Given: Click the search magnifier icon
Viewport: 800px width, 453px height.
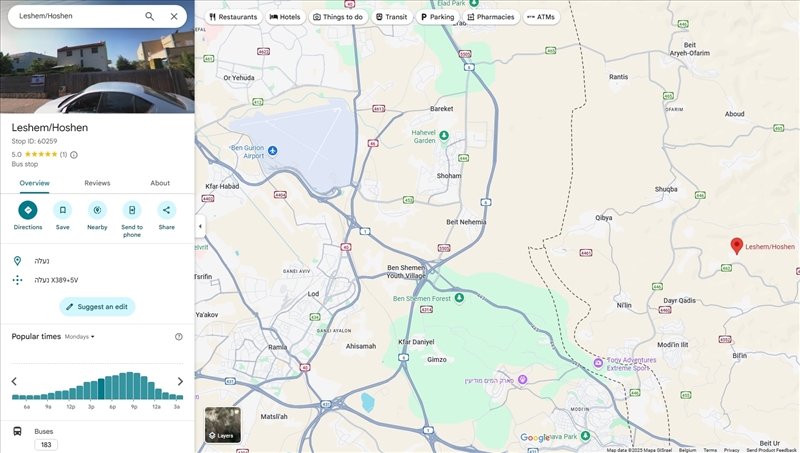Looking at the screenshot, I should (x=149, y=16).
